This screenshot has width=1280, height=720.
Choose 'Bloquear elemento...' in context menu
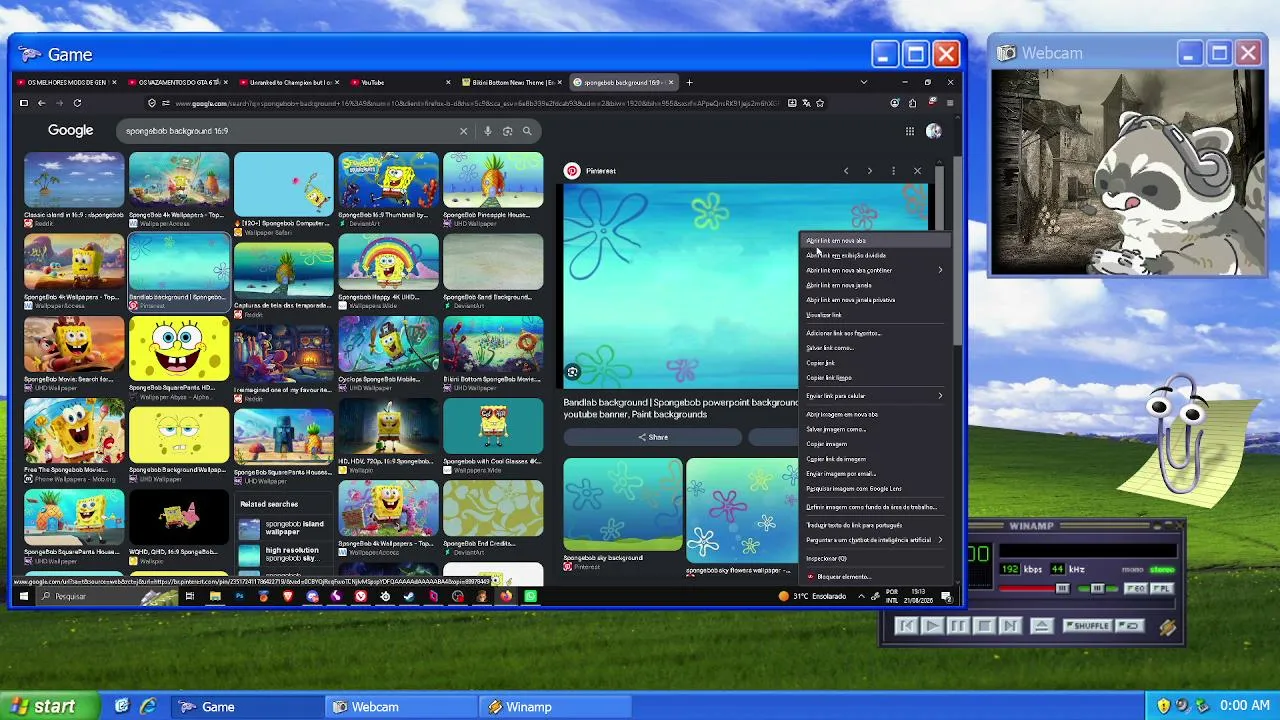(874, 577)
